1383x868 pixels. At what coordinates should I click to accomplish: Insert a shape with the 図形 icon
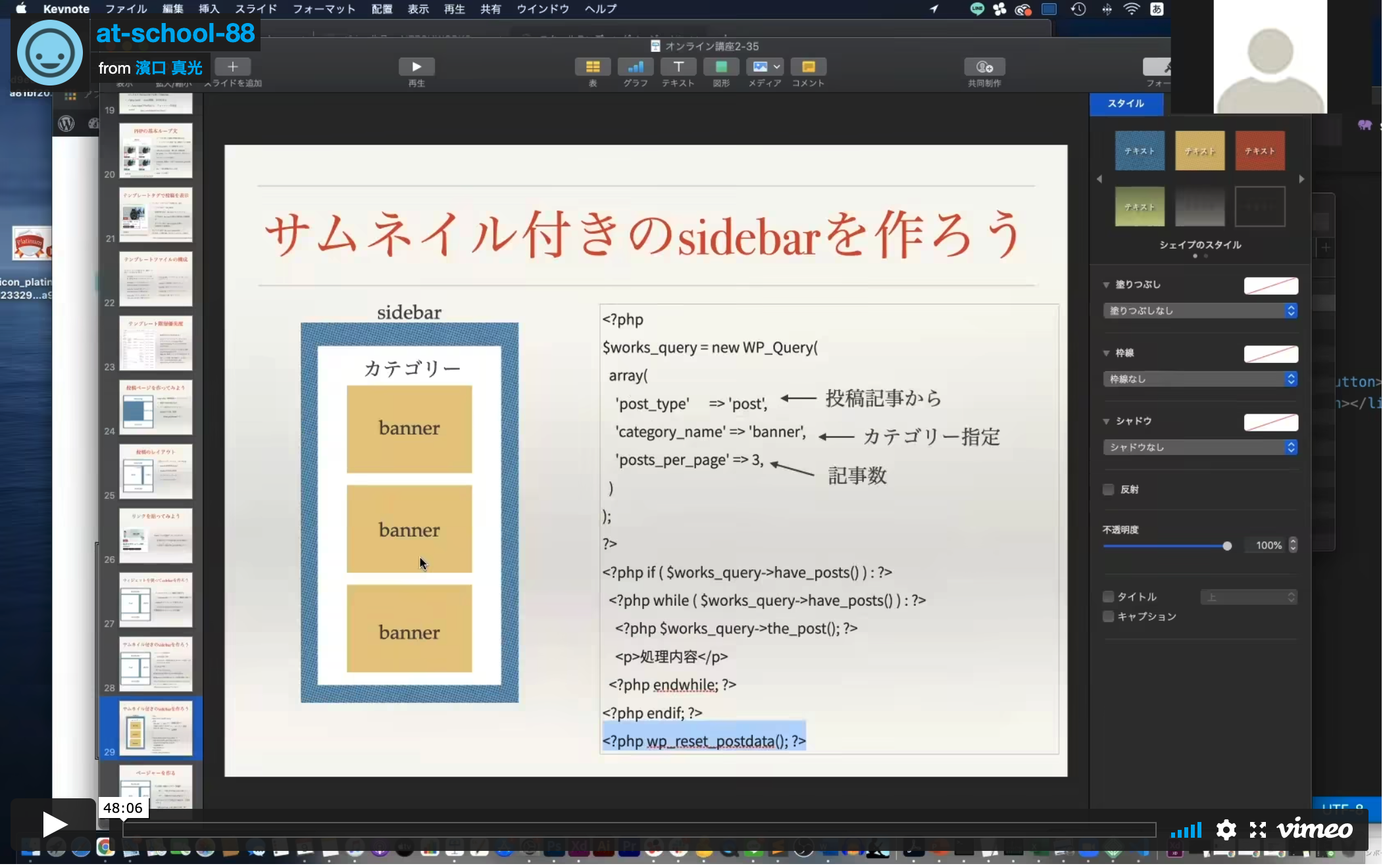point(721,67)
